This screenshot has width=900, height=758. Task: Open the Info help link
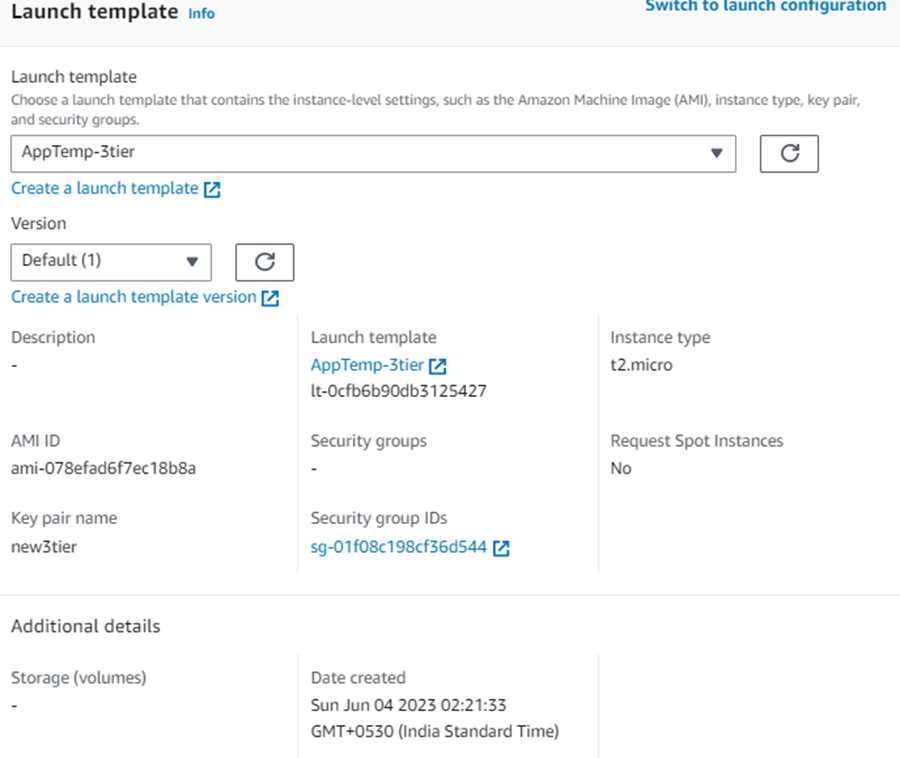(x=199, y=13)
